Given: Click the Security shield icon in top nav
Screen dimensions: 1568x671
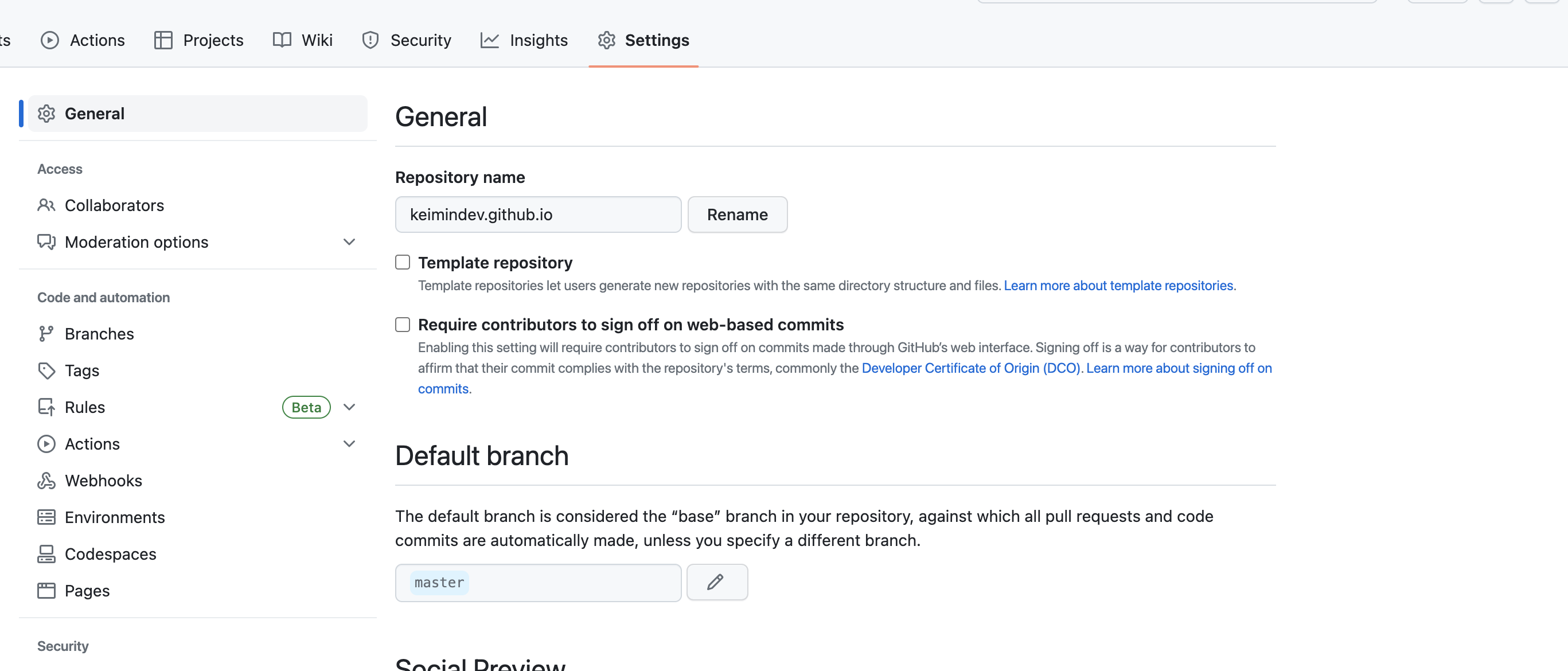Looking at the screenshot, I should tap(370, 40).
